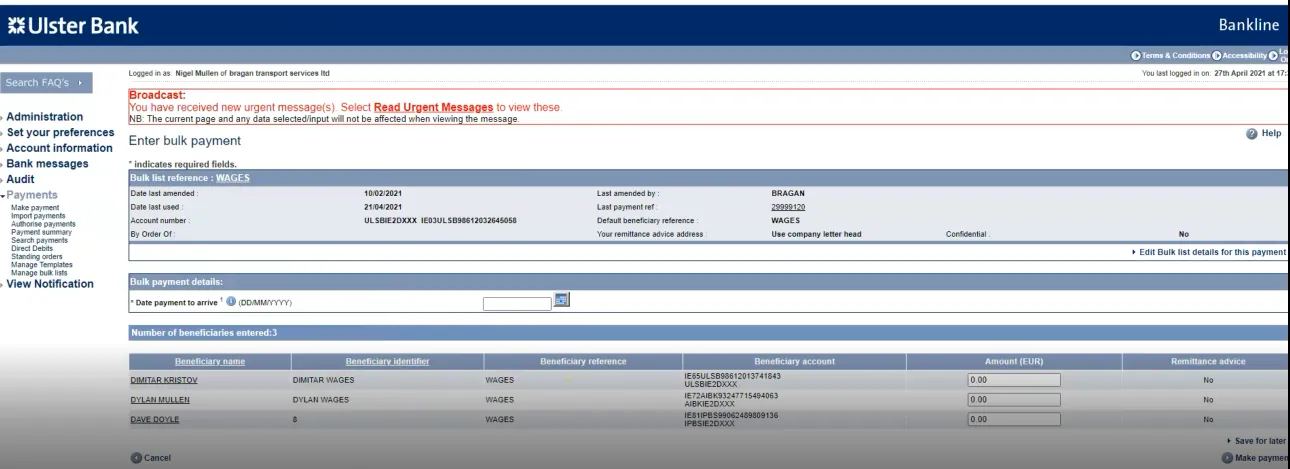Open Manage Templates in sidebar

(x=42, y=264)
